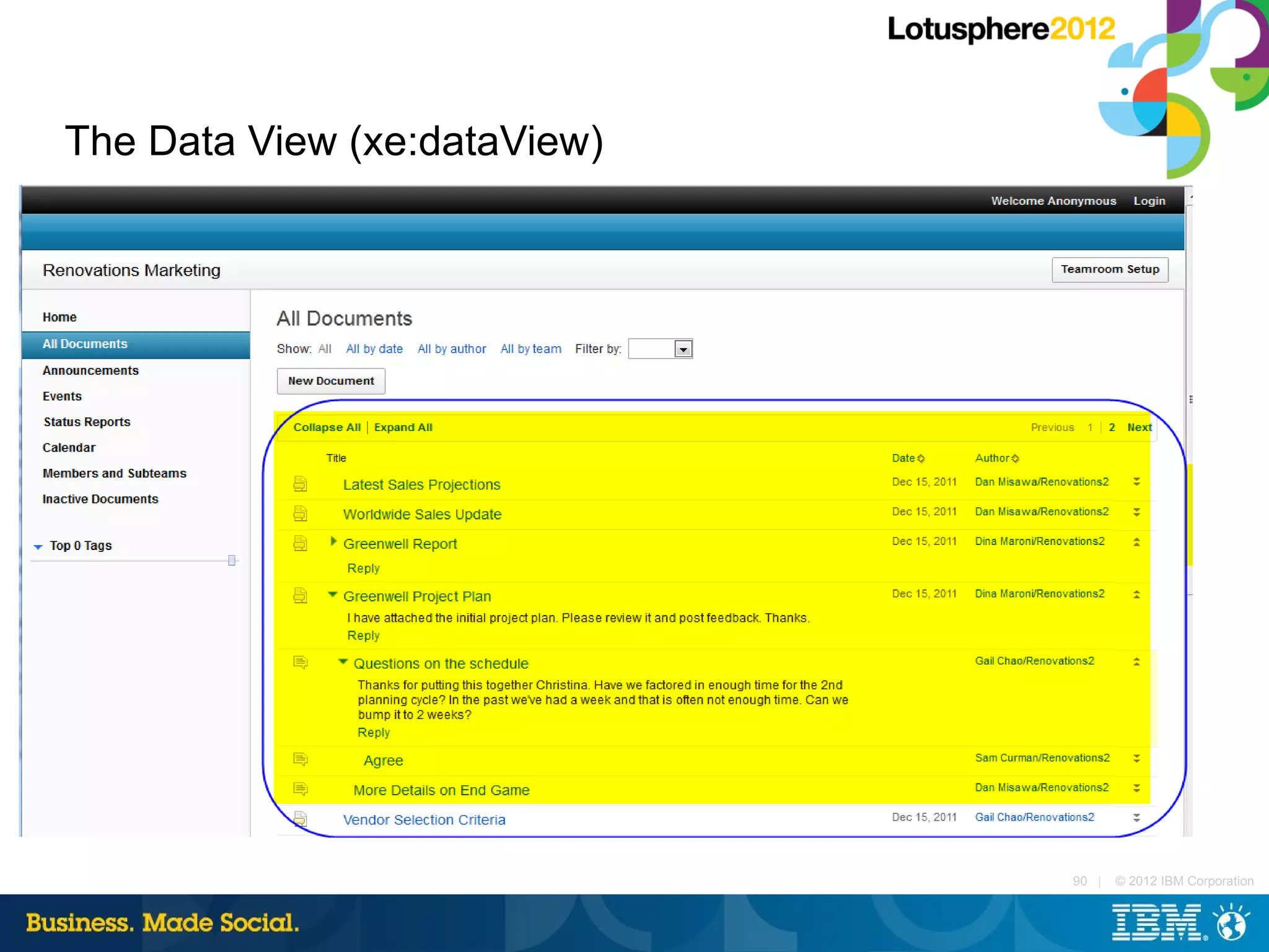Expand details for More Details on End Game
1269x952 pixels.
1136,788
